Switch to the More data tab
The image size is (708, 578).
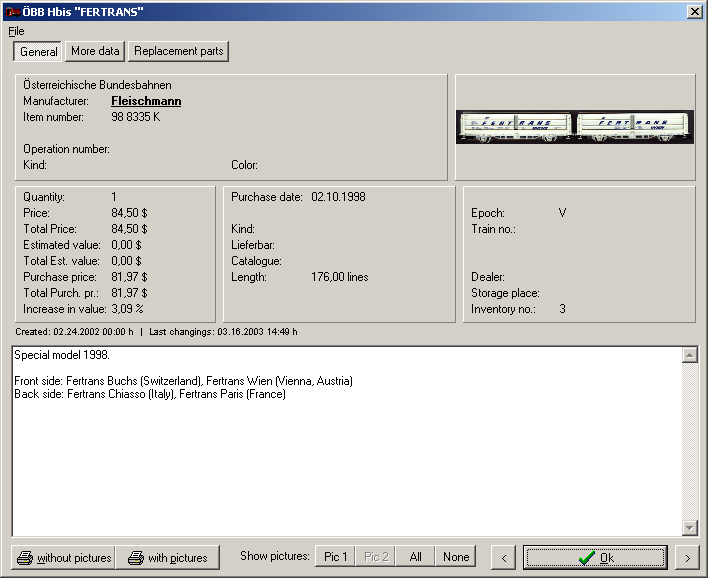[x=95, y=51]
